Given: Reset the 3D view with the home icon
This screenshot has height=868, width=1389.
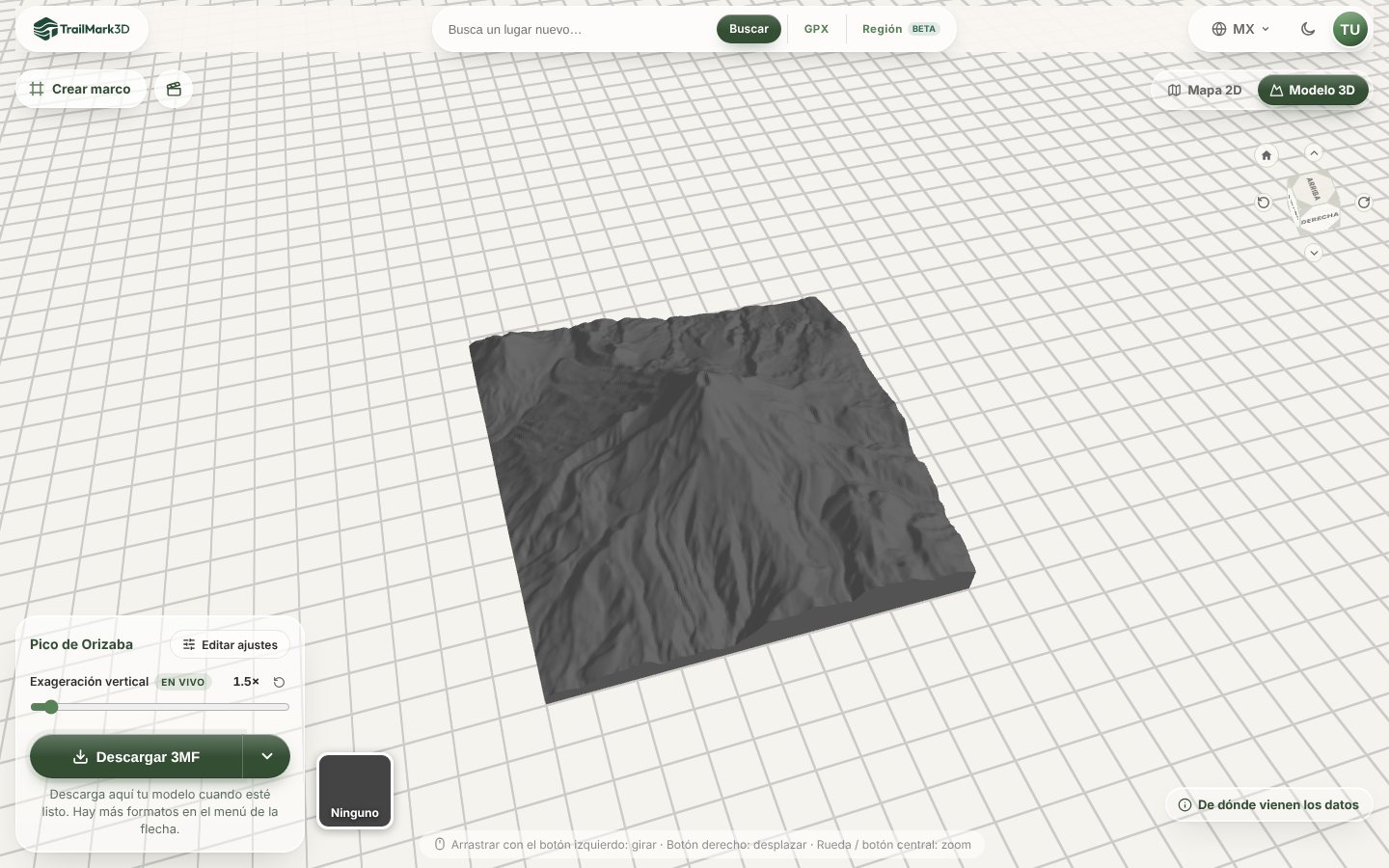Looking at the screenshot, I should pos(1266,155).
